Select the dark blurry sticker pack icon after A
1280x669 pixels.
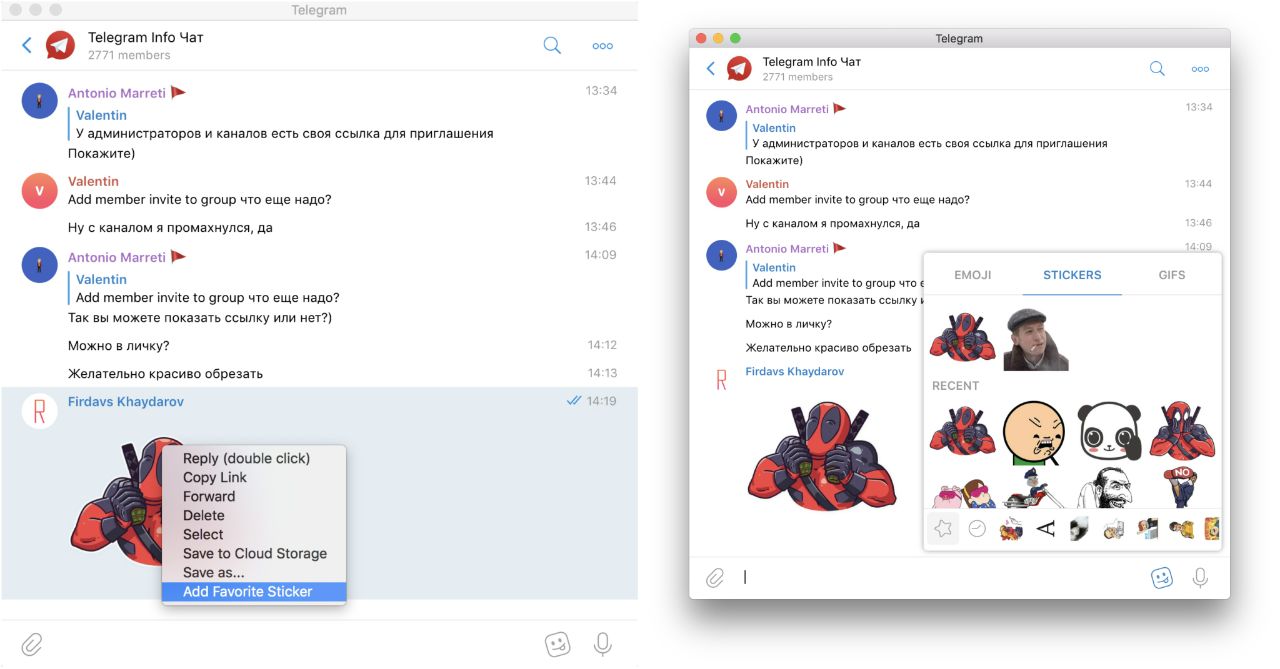coord(1079,528)
